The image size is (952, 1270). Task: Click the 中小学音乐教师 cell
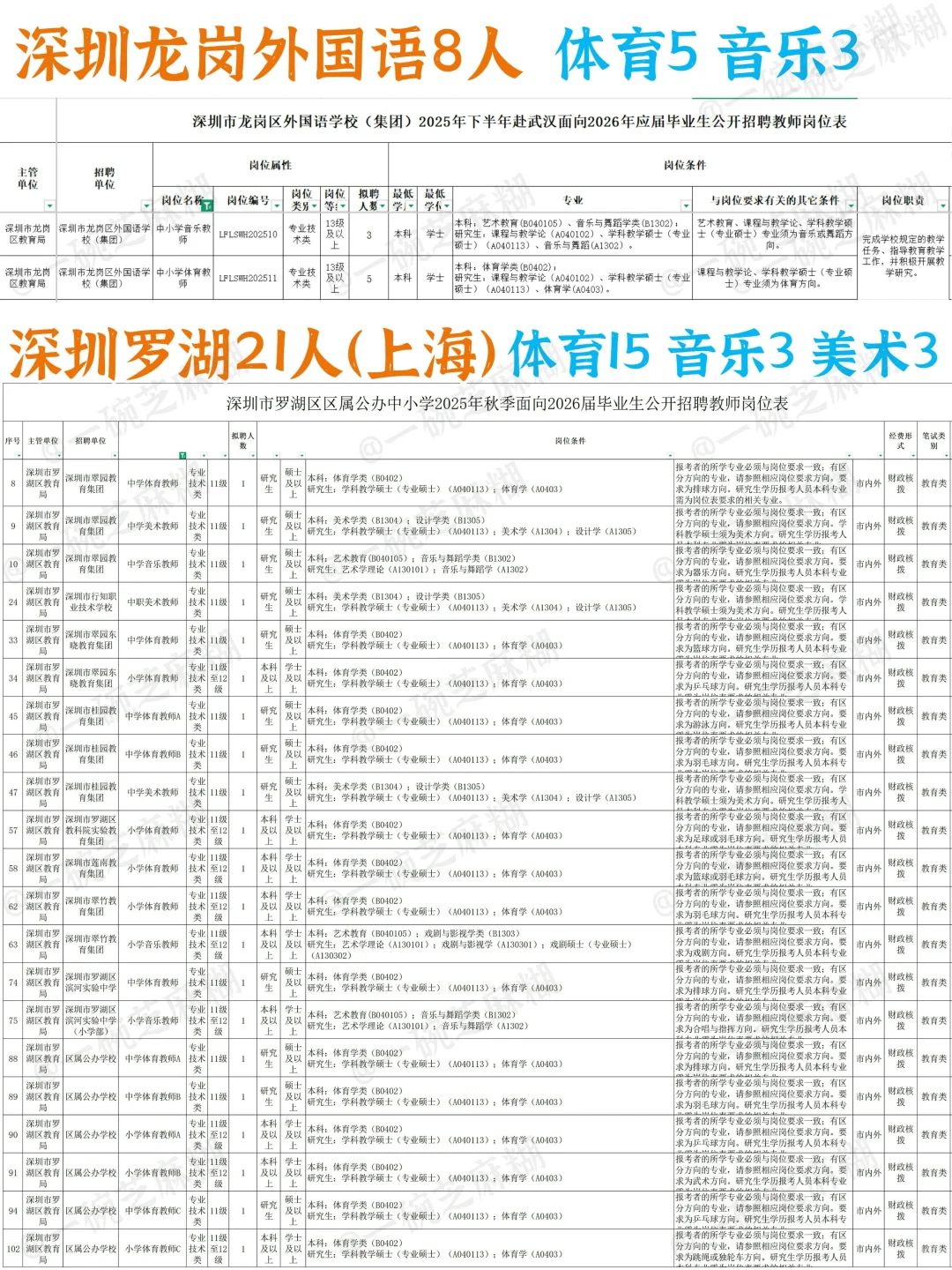click(x=183, y=235)
